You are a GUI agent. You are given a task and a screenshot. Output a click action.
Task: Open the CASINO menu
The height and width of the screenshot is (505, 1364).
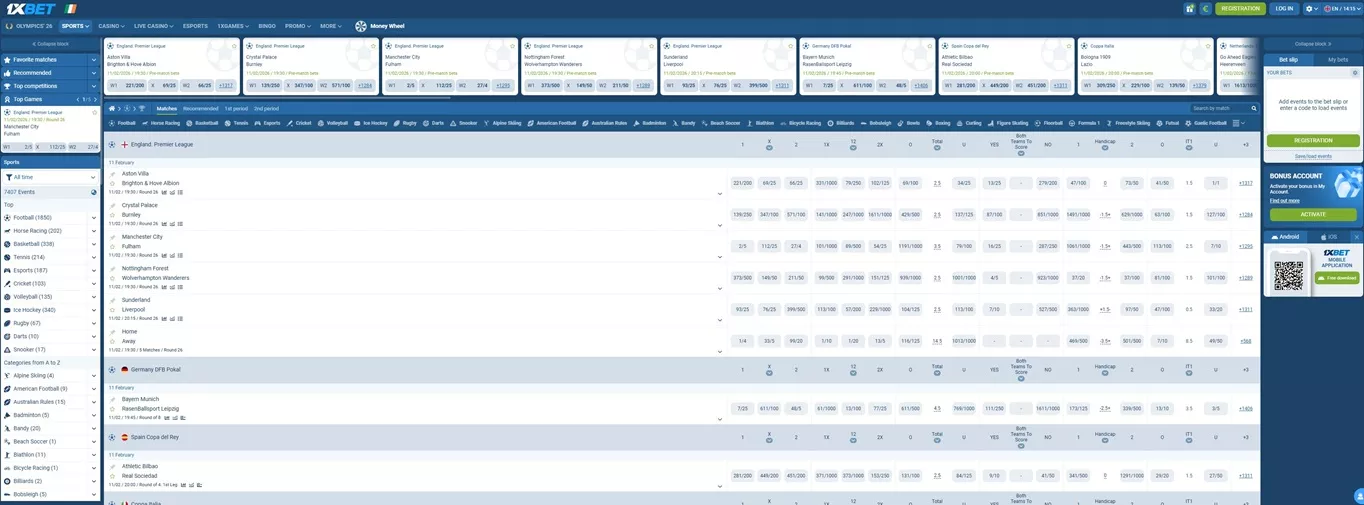110,26
